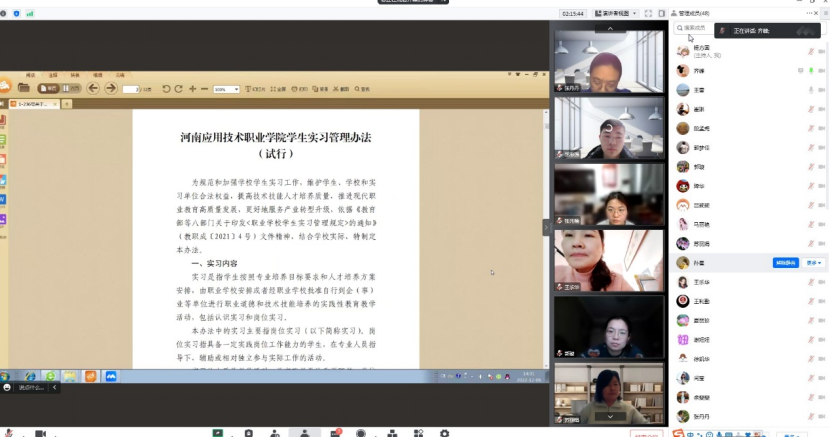Image resolution: width=831 pixels, height=437 pixels.
Task: Collapse video strip with up chevron
Action: 609,28
